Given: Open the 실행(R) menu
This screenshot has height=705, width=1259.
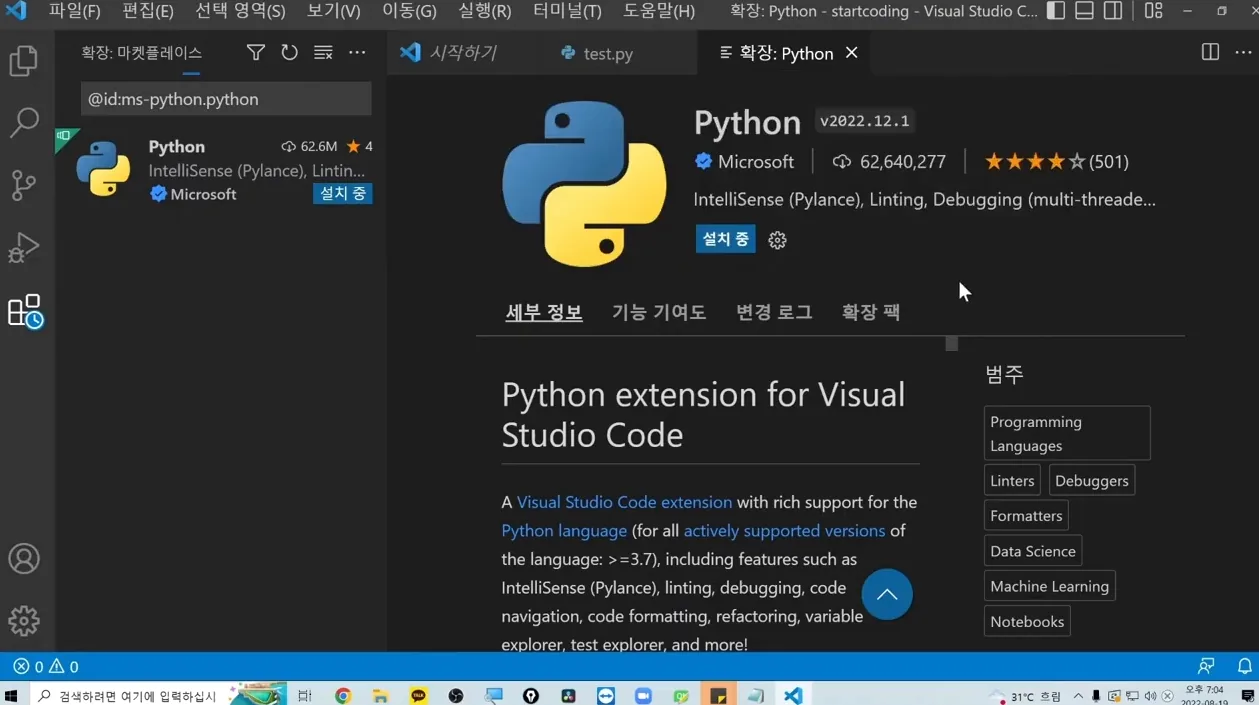Looking at the screenshot, I should click(485, 11).
